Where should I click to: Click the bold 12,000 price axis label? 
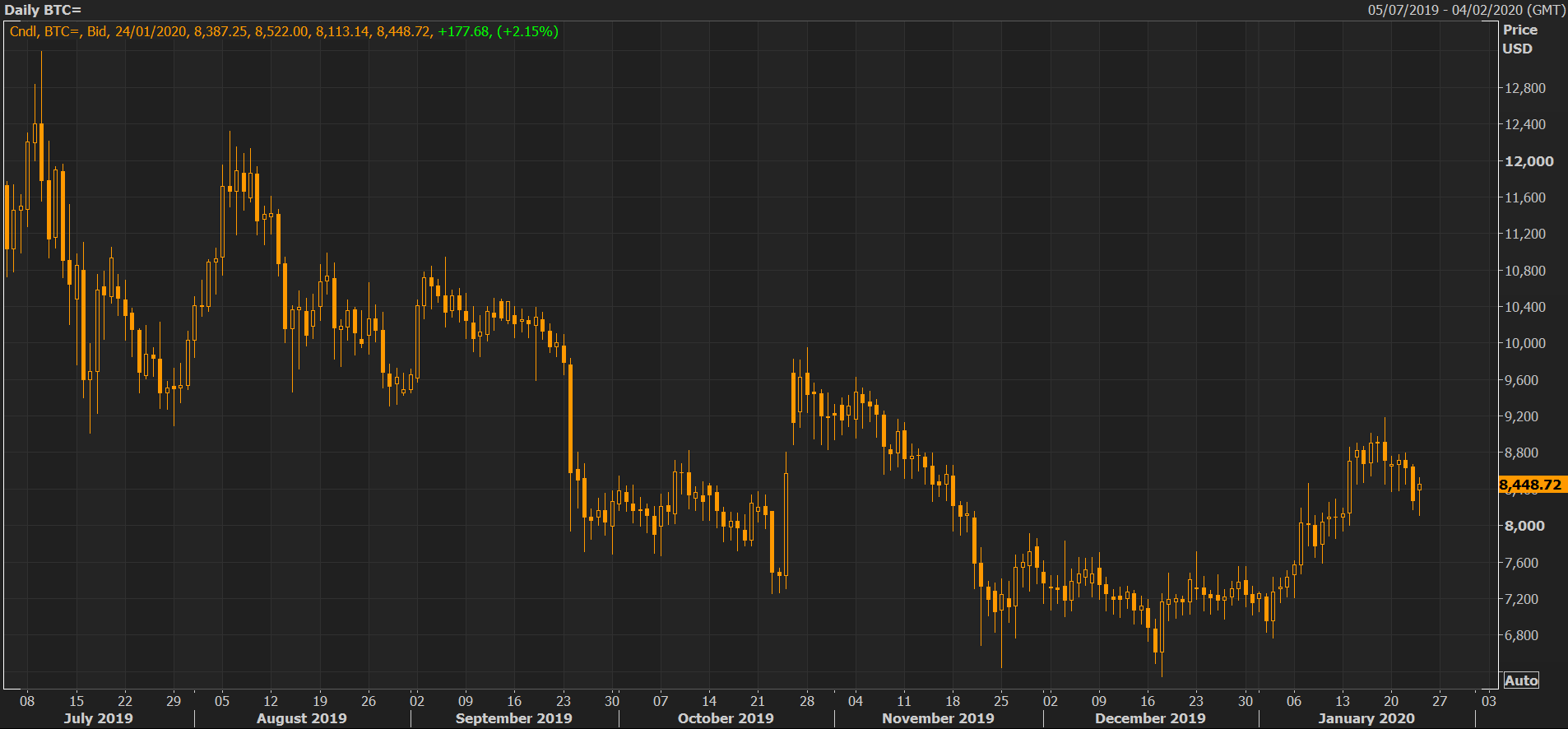pyautogui.click(x=1529, y=161)
